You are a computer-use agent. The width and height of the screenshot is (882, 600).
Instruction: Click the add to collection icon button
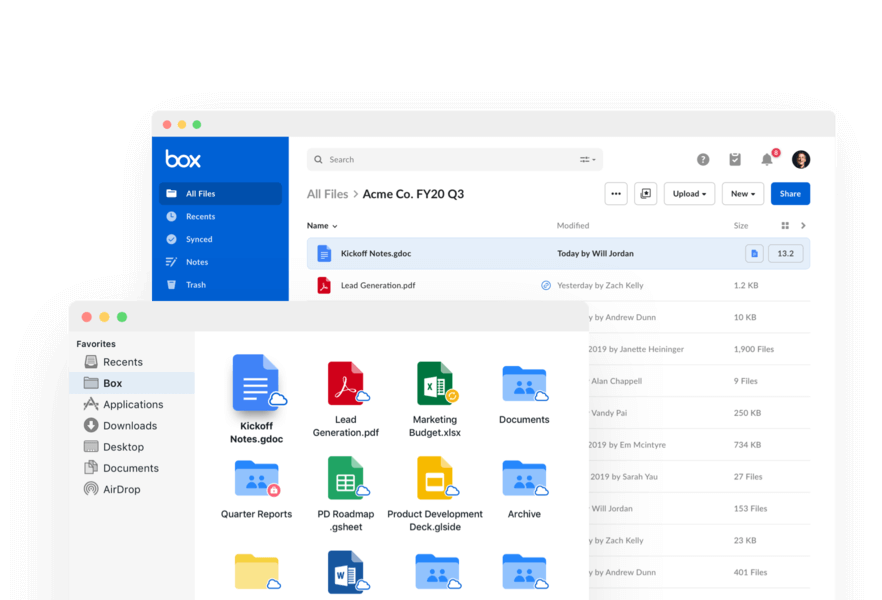(x=645, y=194)
